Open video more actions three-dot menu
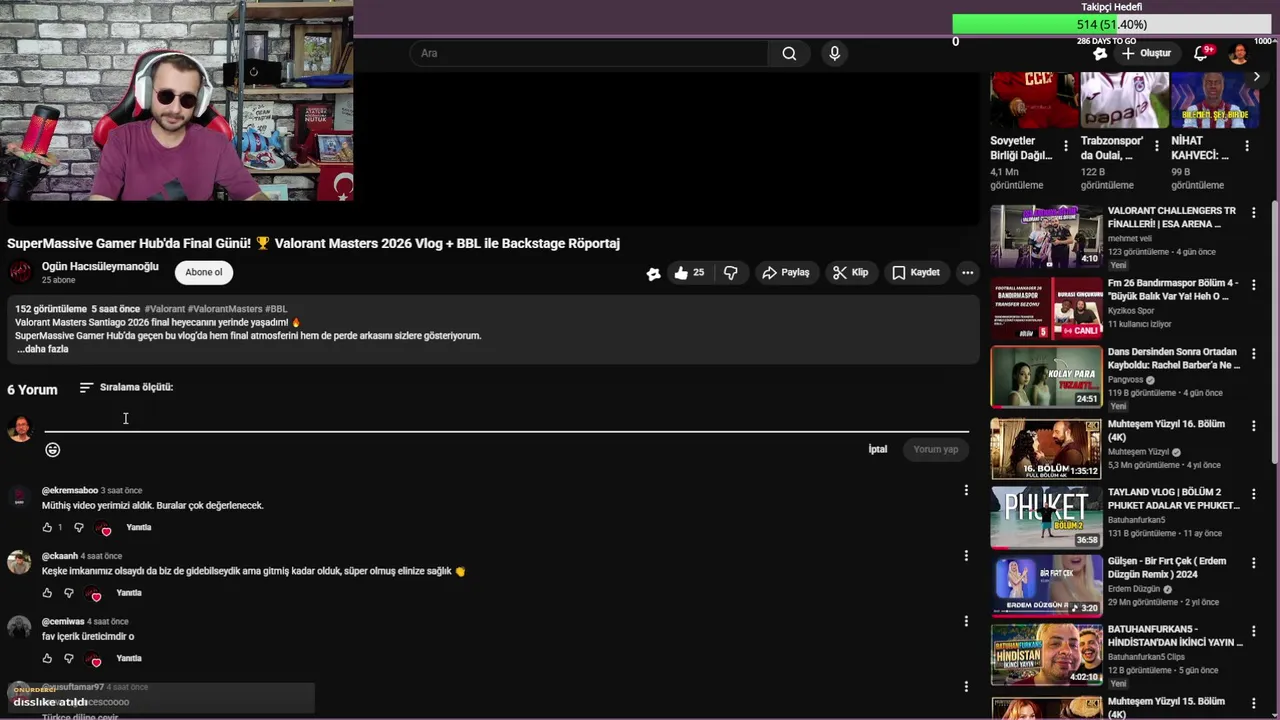1280x720 pixels. 967,272
